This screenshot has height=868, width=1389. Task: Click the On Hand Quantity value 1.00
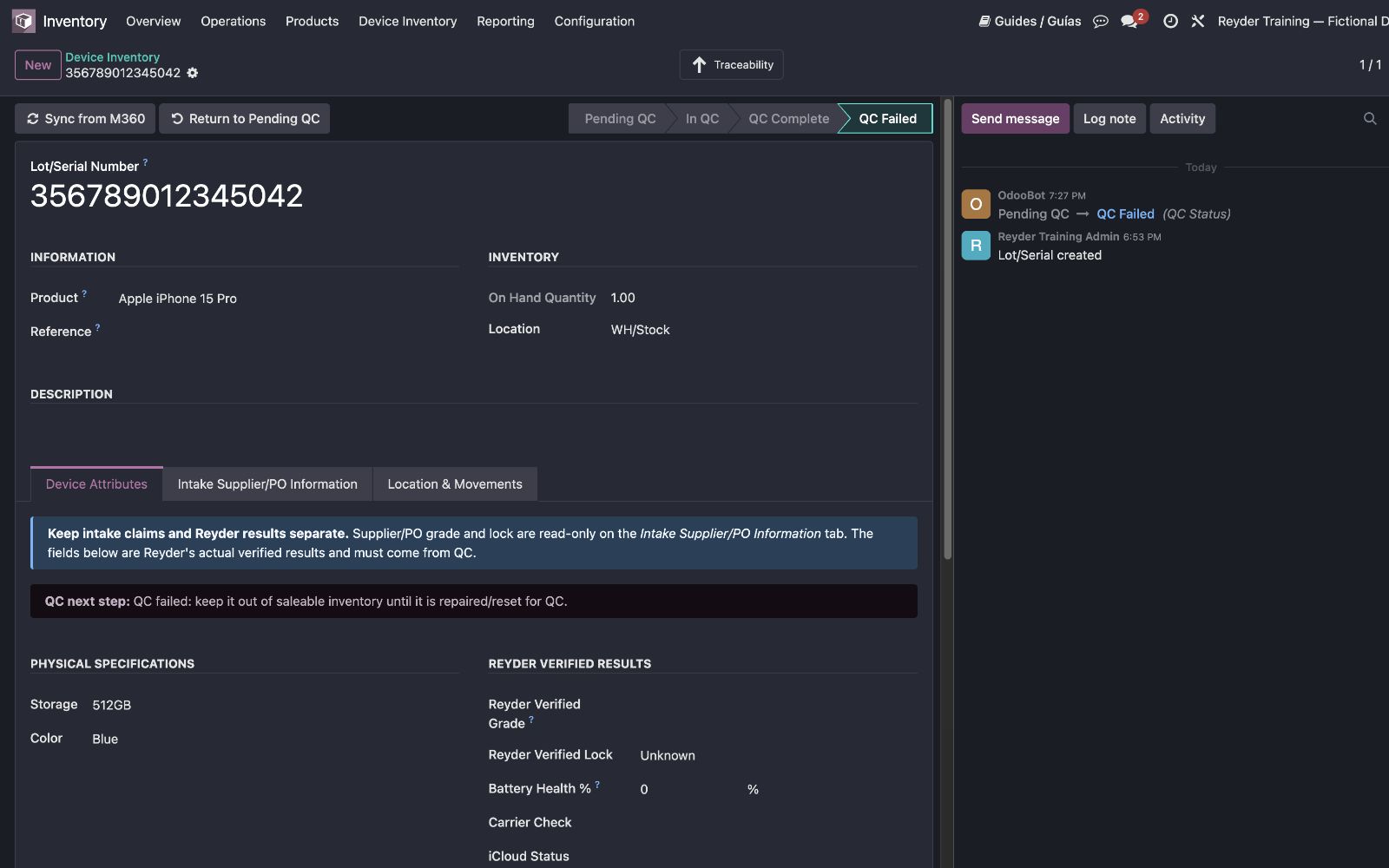[x=623, y=298]
